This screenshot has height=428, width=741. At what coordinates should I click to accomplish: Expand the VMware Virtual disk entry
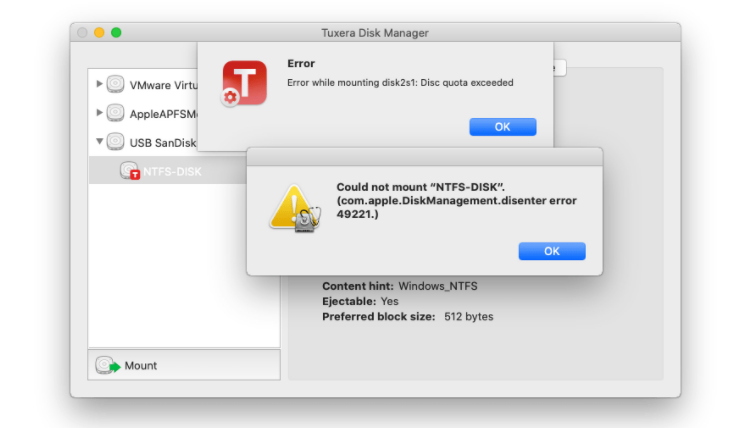coord(99,84)
